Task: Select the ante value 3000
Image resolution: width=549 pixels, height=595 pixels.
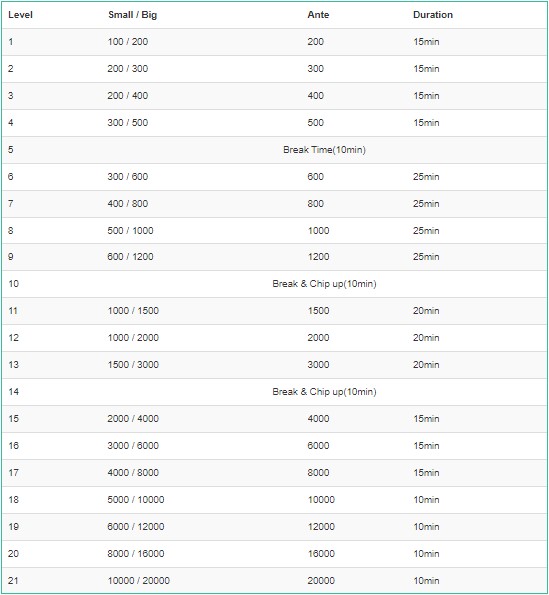Action: coord(318,365)
